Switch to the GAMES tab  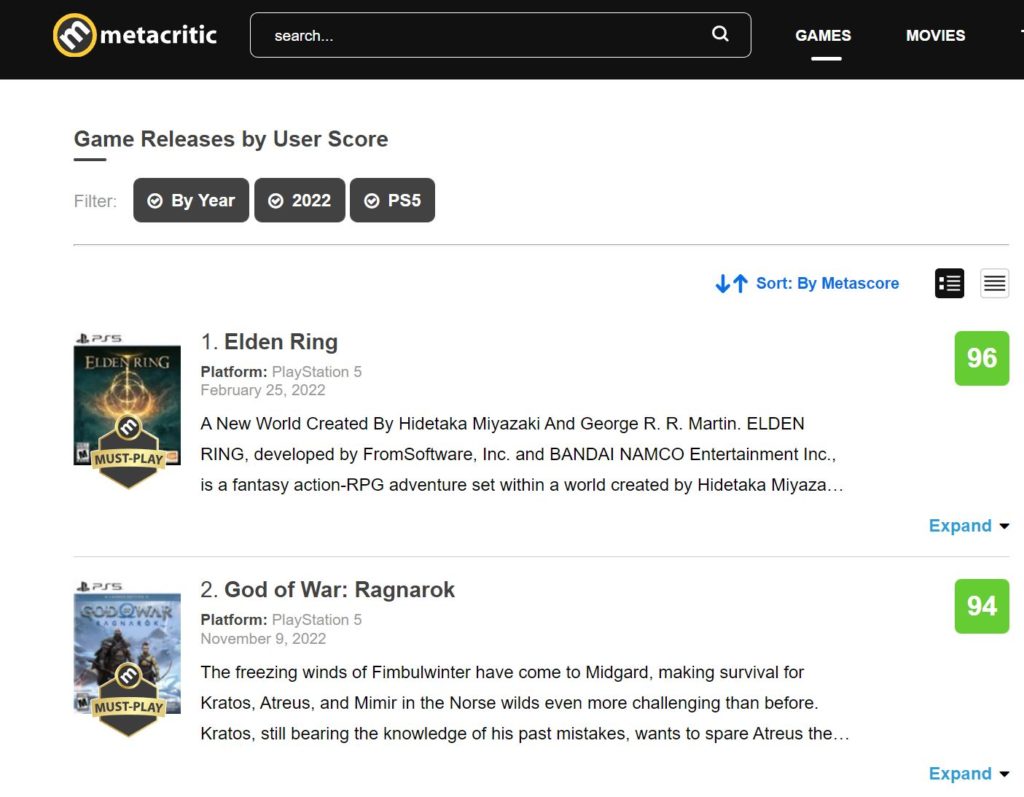point(823,35)
